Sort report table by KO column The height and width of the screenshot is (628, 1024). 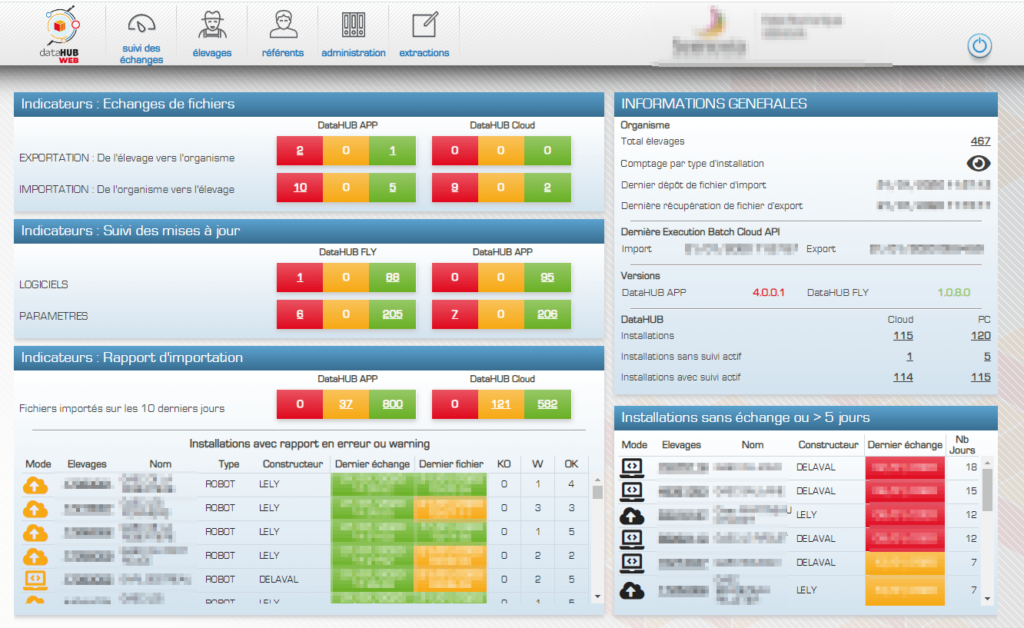pyautogui.click(x=504, y=464)
